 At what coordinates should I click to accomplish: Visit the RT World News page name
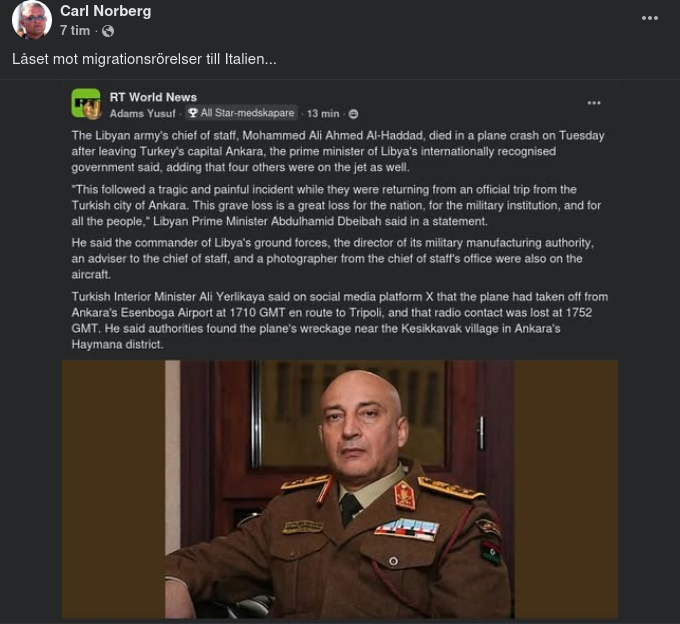(153, 97)
